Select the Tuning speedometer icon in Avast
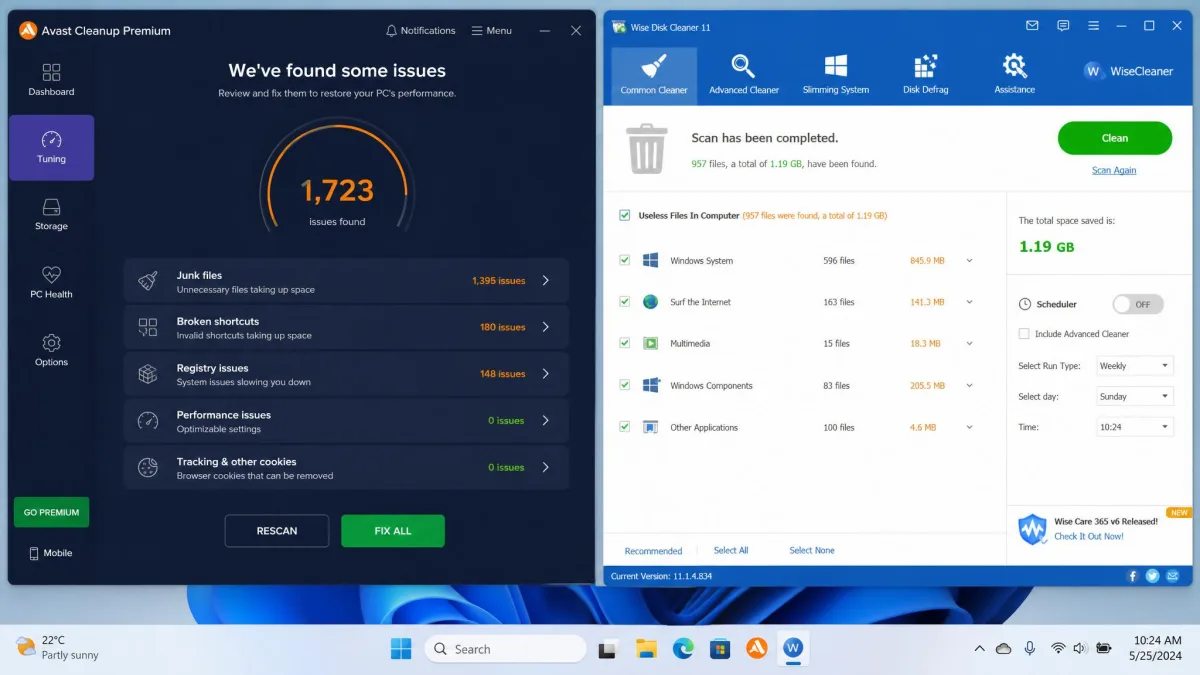 point(51,139)
